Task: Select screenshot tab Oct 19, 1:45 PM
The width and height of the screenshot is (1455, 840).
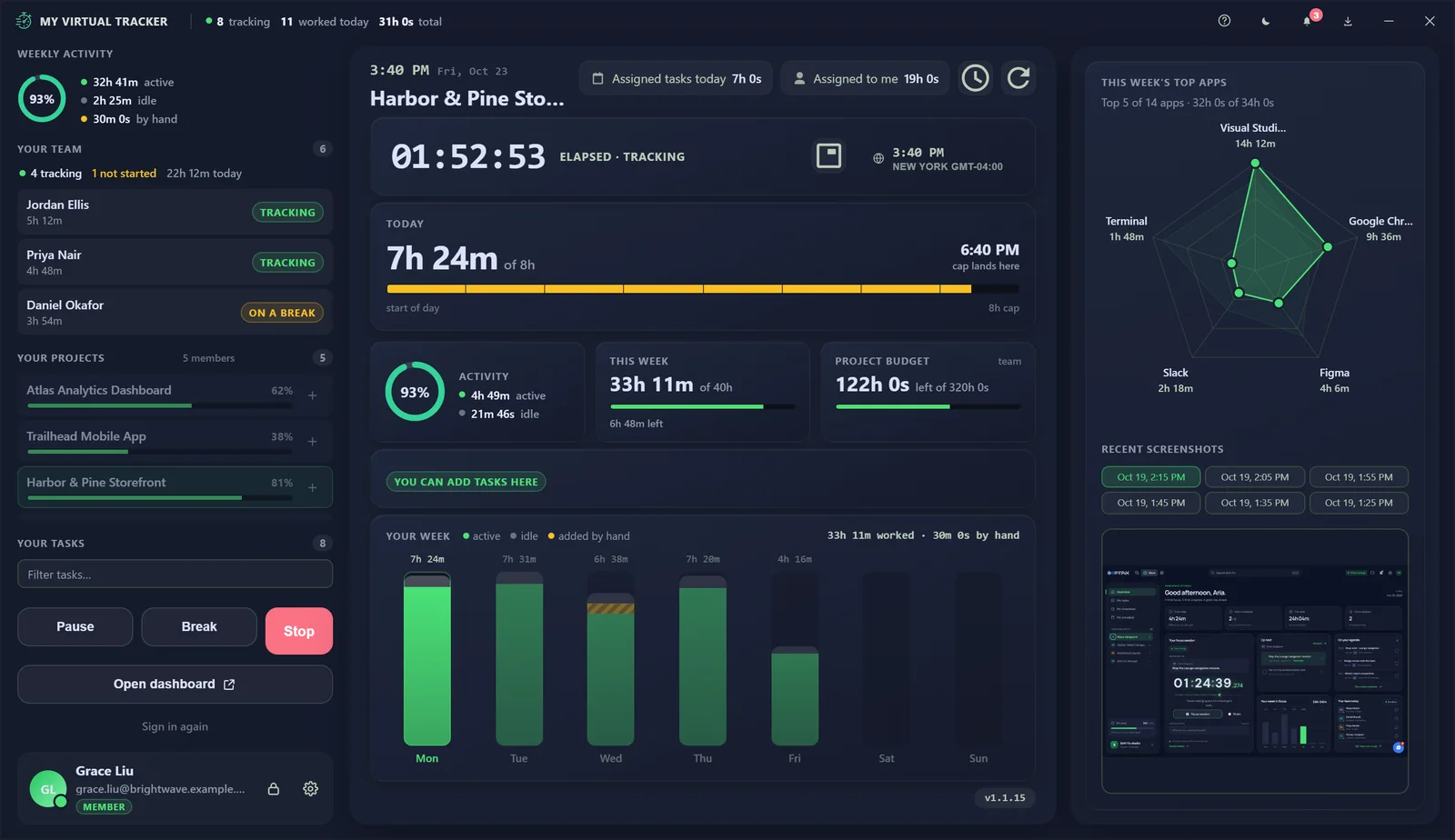Action: point(1150,503)
